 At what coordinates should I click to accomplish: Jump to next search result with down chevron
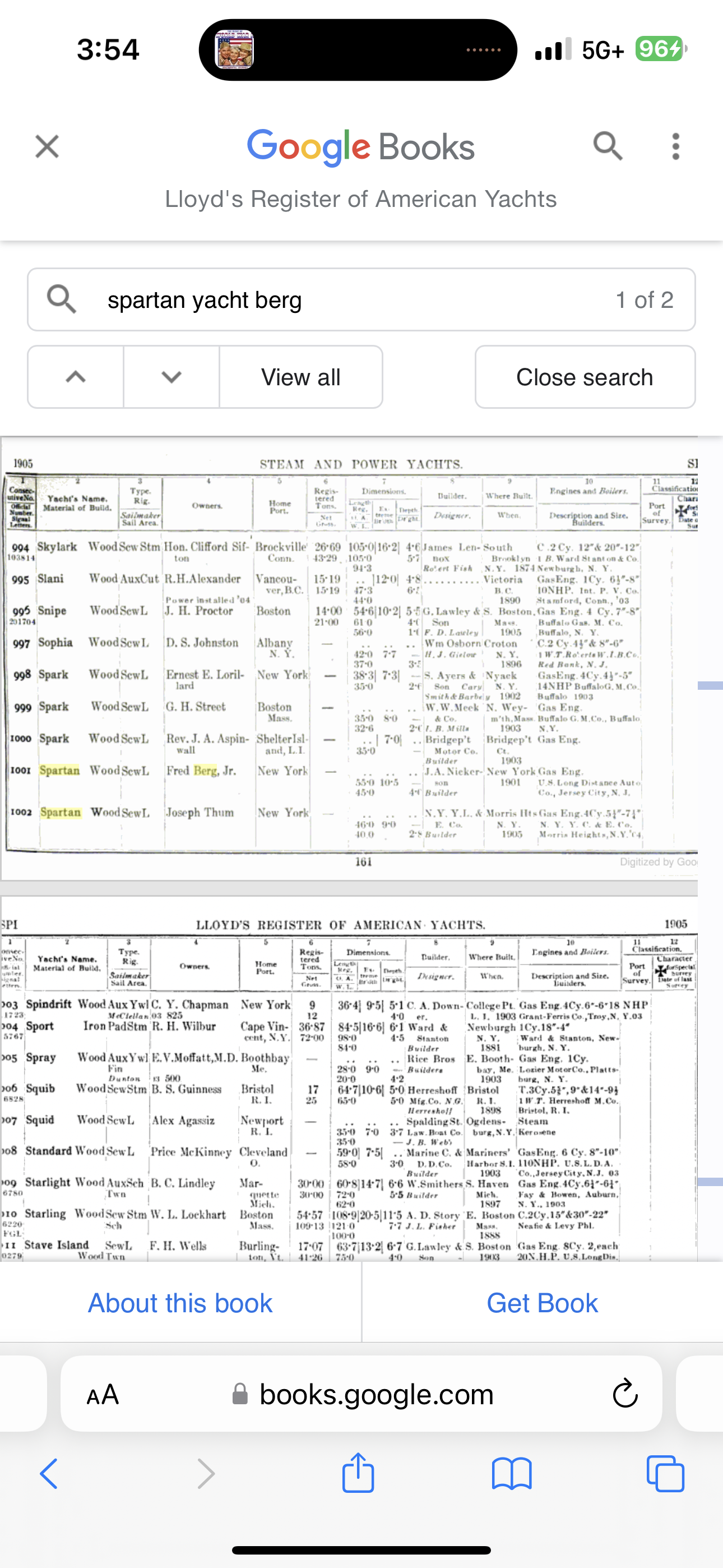(172, 377)
